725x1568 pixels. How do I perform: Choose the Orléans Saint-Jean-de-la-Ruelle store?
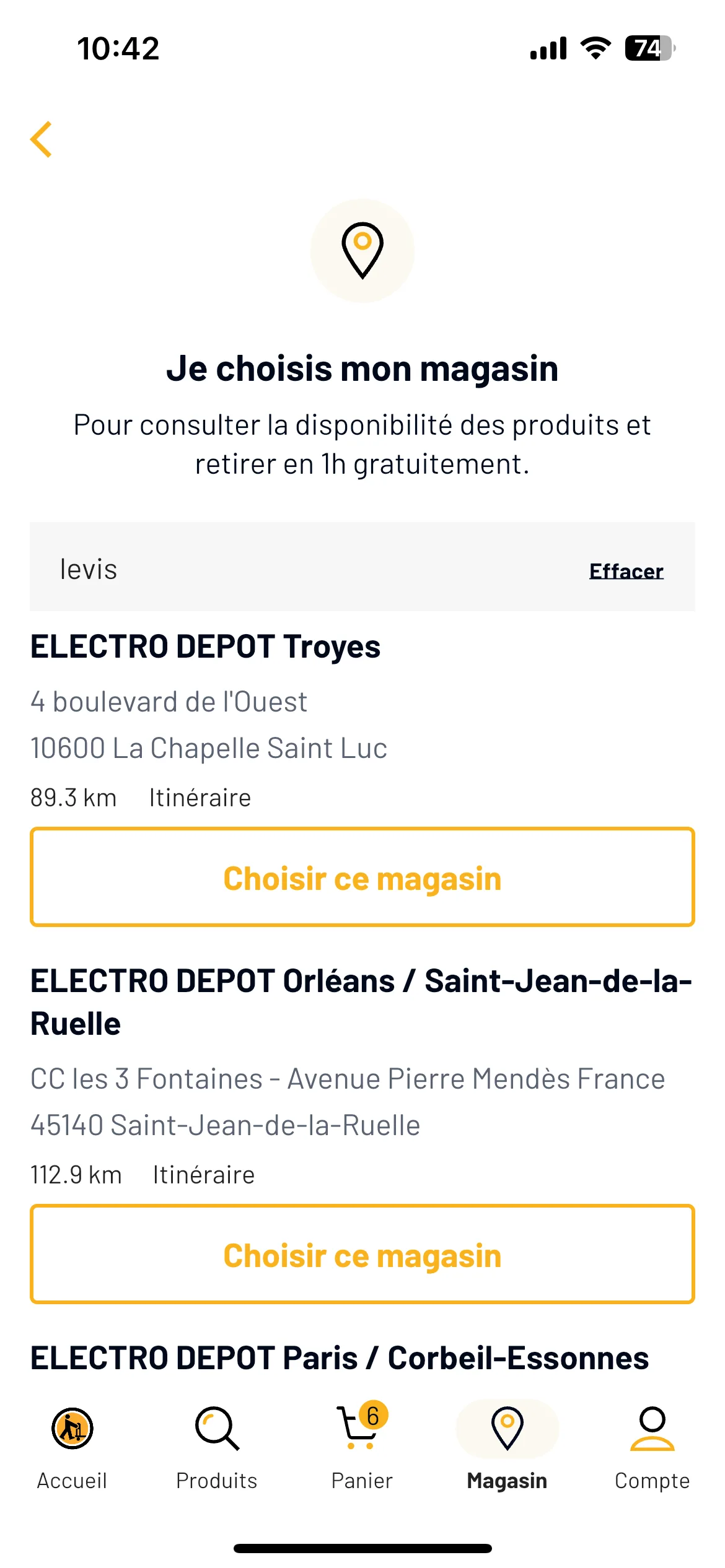coord(362,1254)
